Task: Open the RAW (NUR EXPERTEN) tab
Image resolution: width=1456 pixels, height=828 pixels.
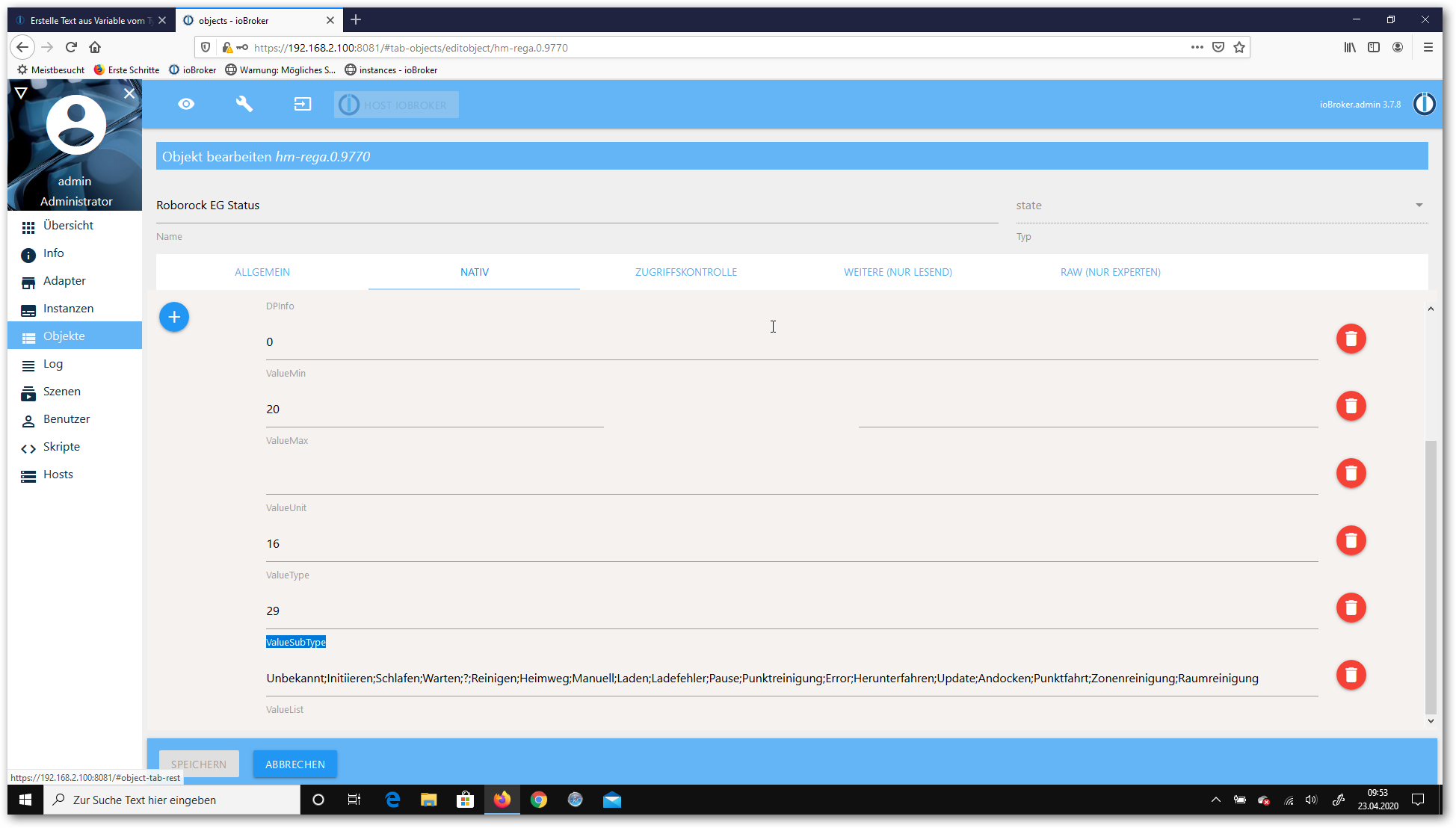Action: pyautogui.click(x=1110, y=272)
